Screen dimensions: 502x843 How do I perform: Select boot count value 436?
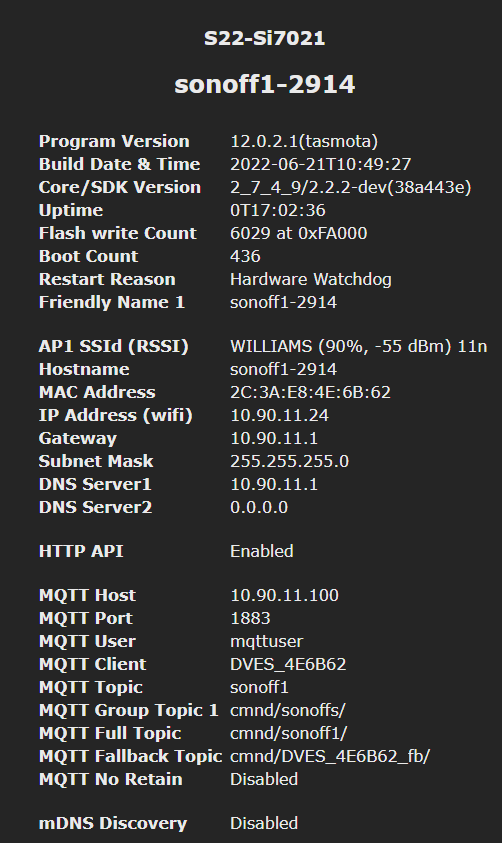[246, 256]
